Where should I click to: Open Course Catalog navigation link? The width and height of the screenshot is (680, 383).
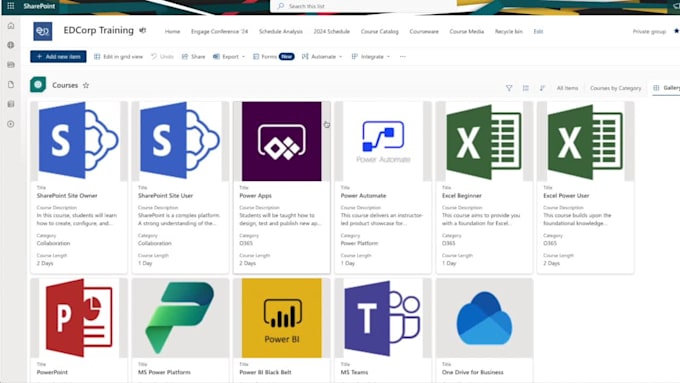click(x=379, y=32)
